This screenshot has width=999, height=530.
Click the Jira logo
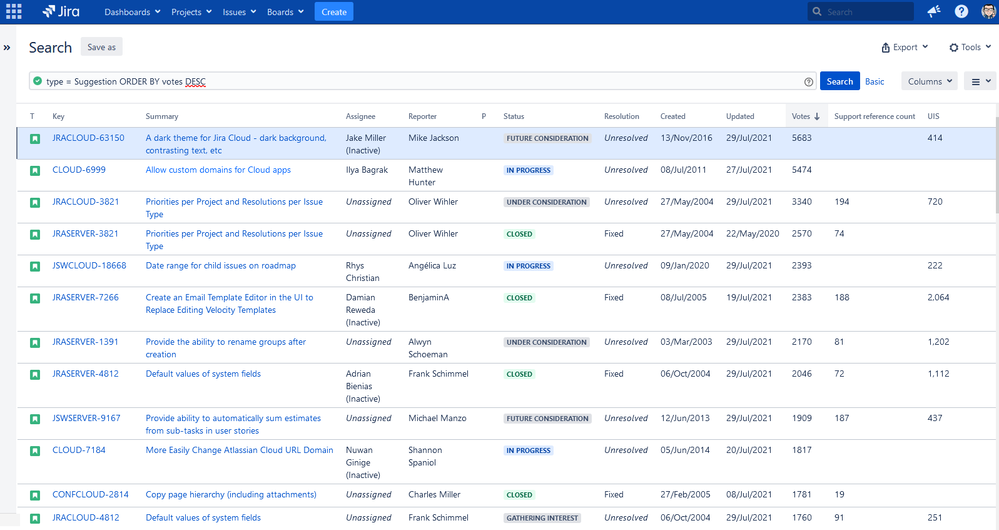pos(65,12)
